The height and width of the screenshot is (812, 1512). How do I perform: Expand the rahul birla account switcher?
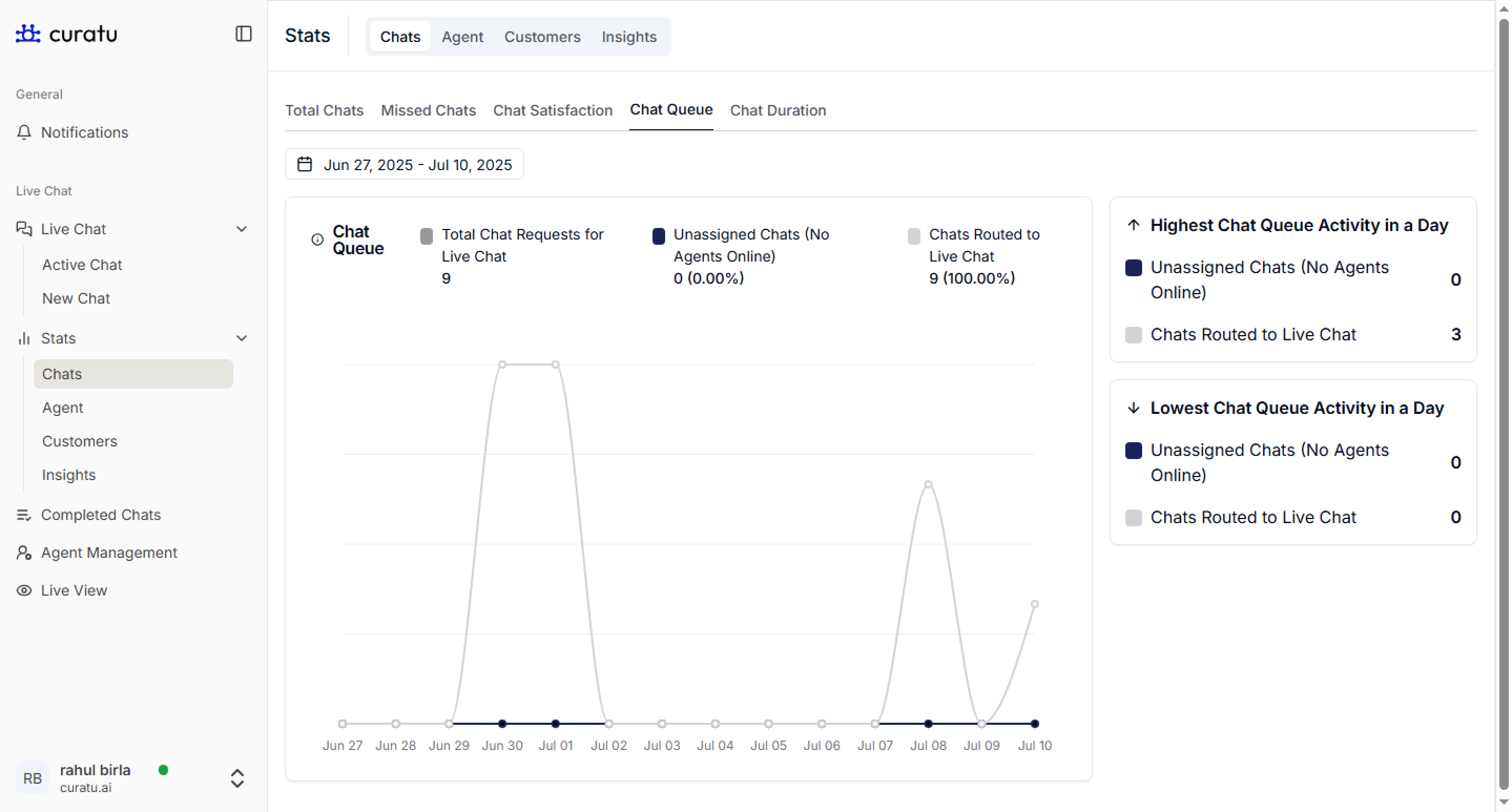pos(237,778)
